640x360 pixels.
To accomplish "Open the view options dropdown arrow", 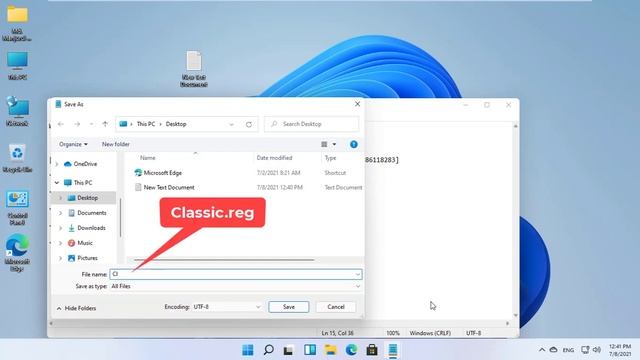I will coord(334,144).
